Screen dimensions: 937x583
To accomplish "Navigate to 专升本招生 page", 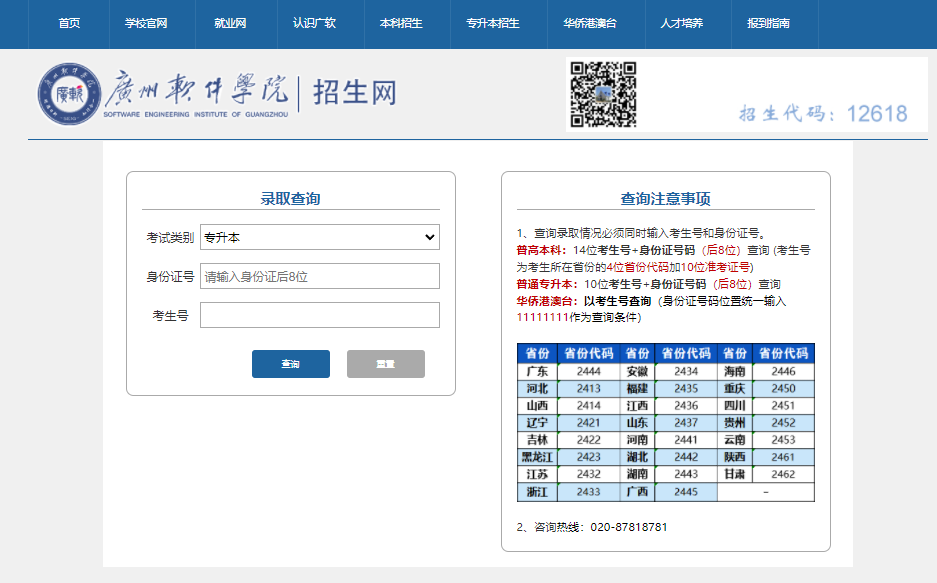I will (x=492, y=23).
